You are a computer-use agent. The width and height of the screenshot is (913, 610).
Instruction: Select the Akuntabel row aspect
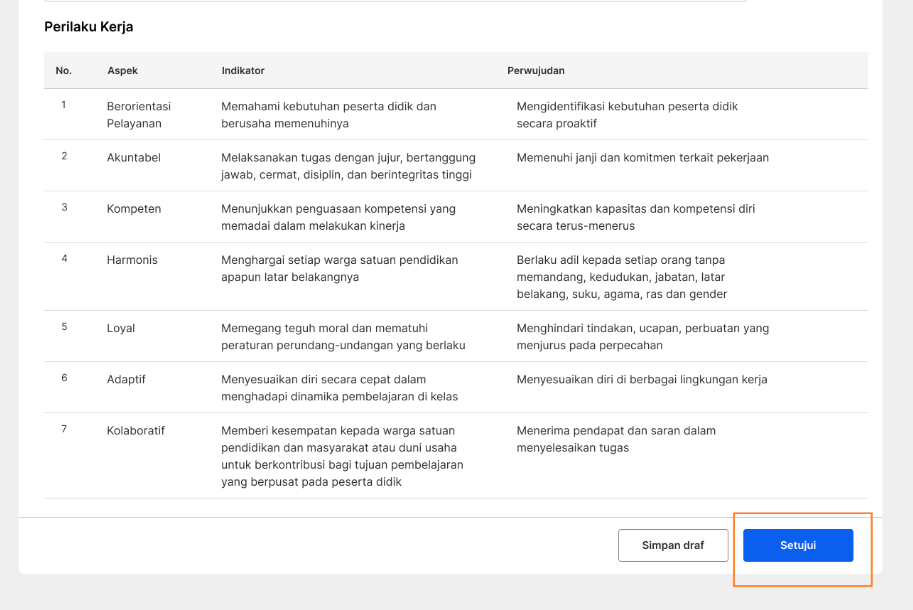(133, 158)
